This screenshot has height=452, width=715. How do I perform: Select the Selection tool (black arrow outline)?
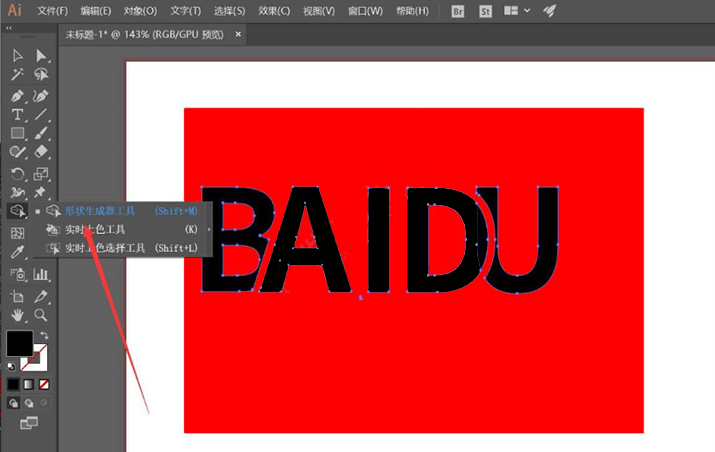pos(17,56)
